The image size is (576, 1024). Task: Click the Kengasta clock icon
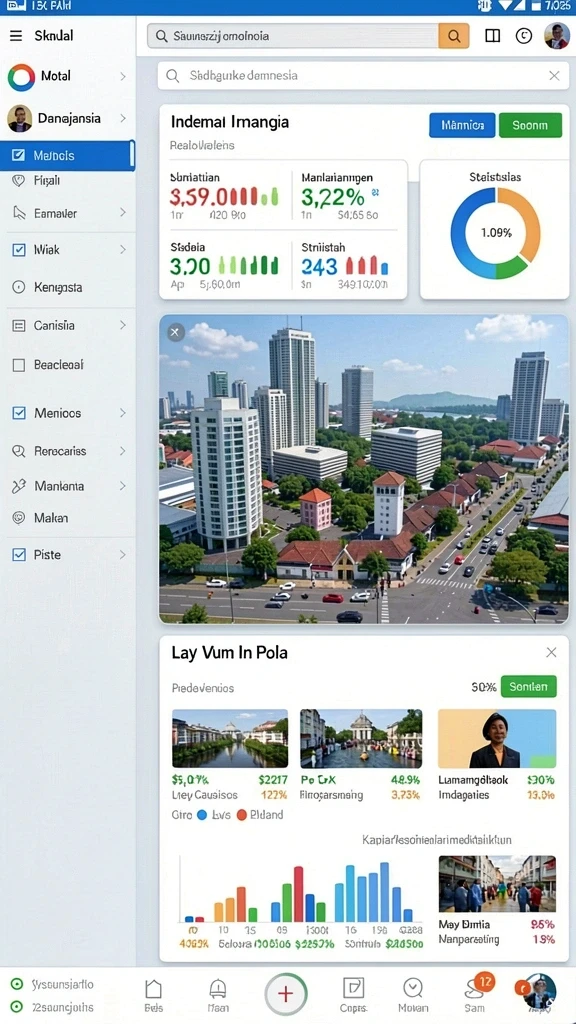(x=19, y=287)
